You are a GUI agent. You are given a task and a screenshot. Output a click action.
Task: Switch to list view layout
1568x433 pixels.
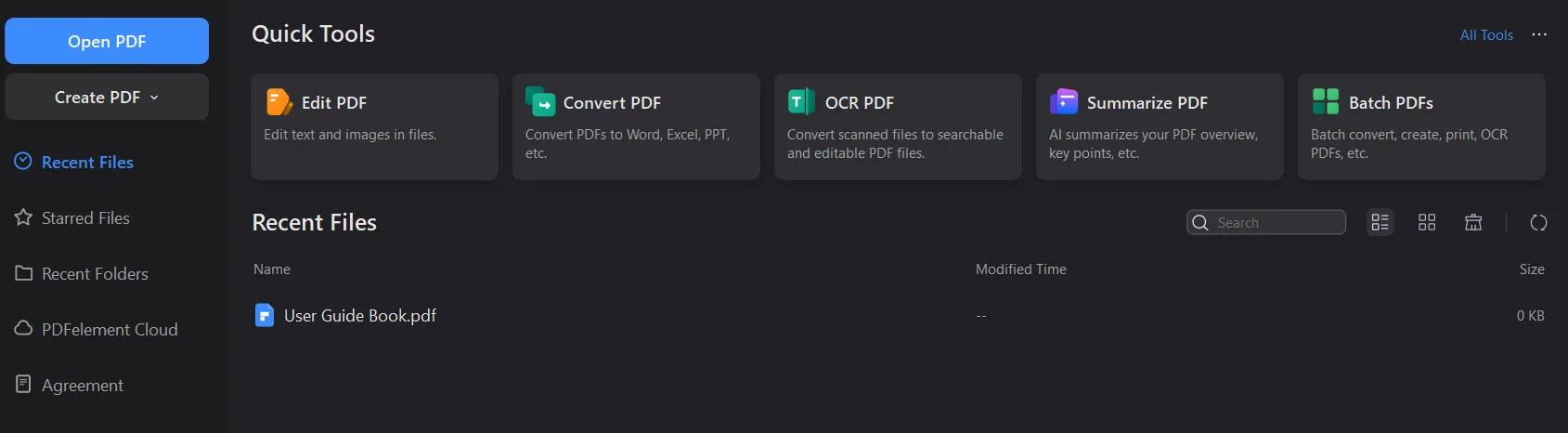[1380, 223]
